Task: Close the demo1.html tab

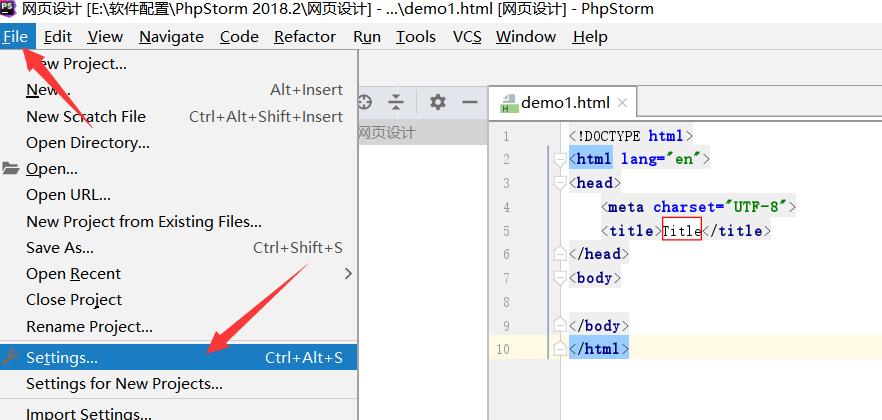Action: [x=622, y=103]
